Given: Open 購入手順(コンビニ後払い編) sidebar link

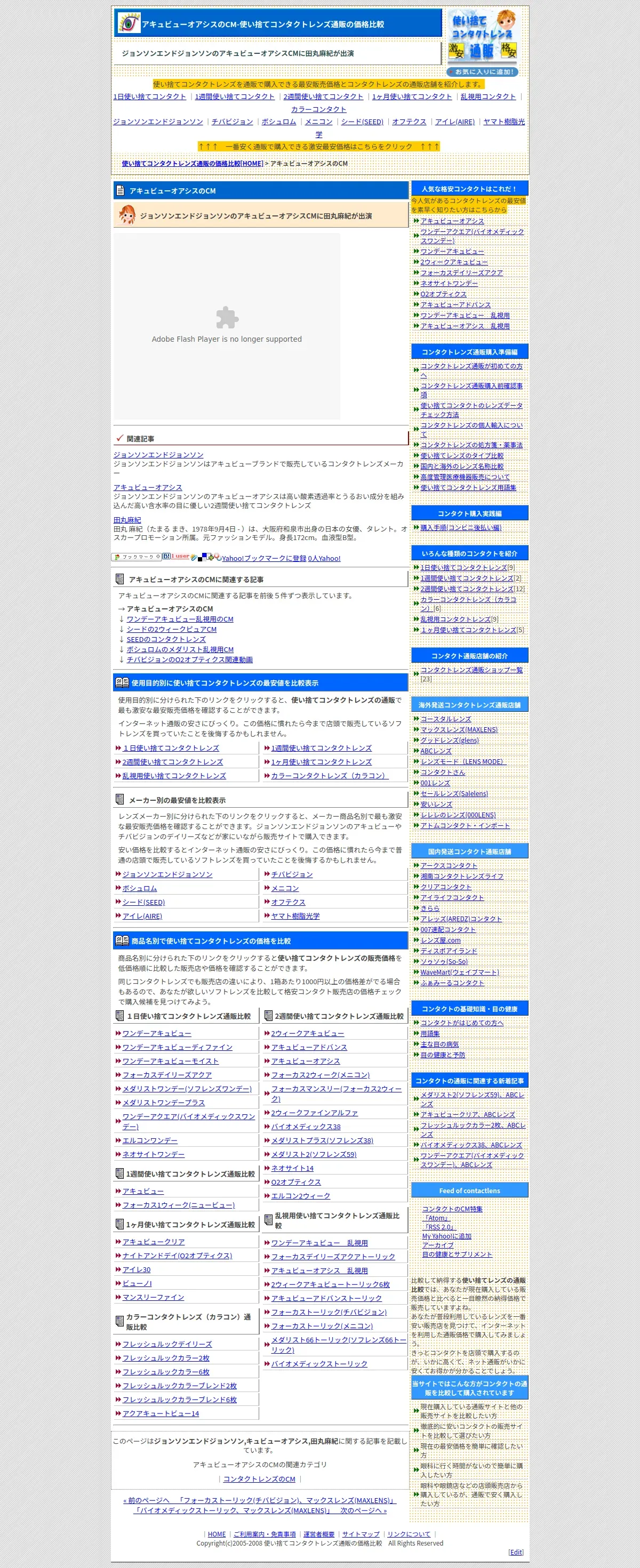Looking at the screenshot, I should pos(460,527).
